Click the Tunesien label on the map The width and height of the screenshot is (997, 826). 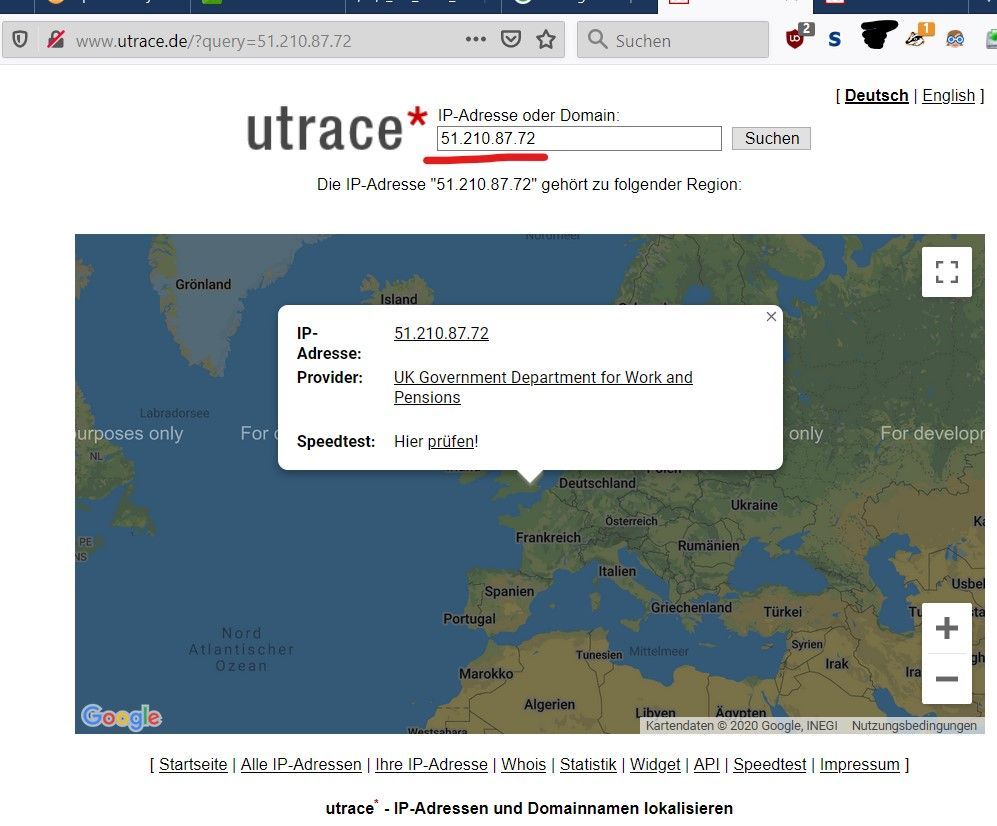tap(599, 654)
